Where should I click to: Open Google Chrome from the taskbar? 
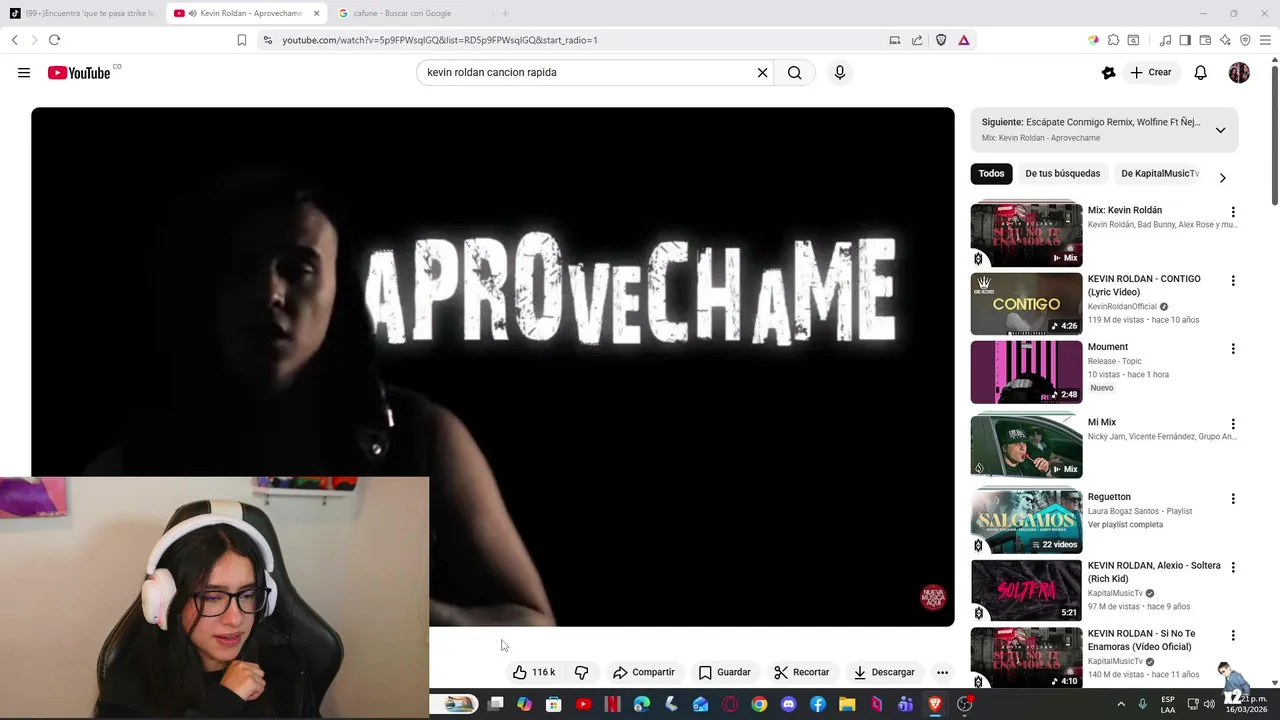(x=759, y=704)
